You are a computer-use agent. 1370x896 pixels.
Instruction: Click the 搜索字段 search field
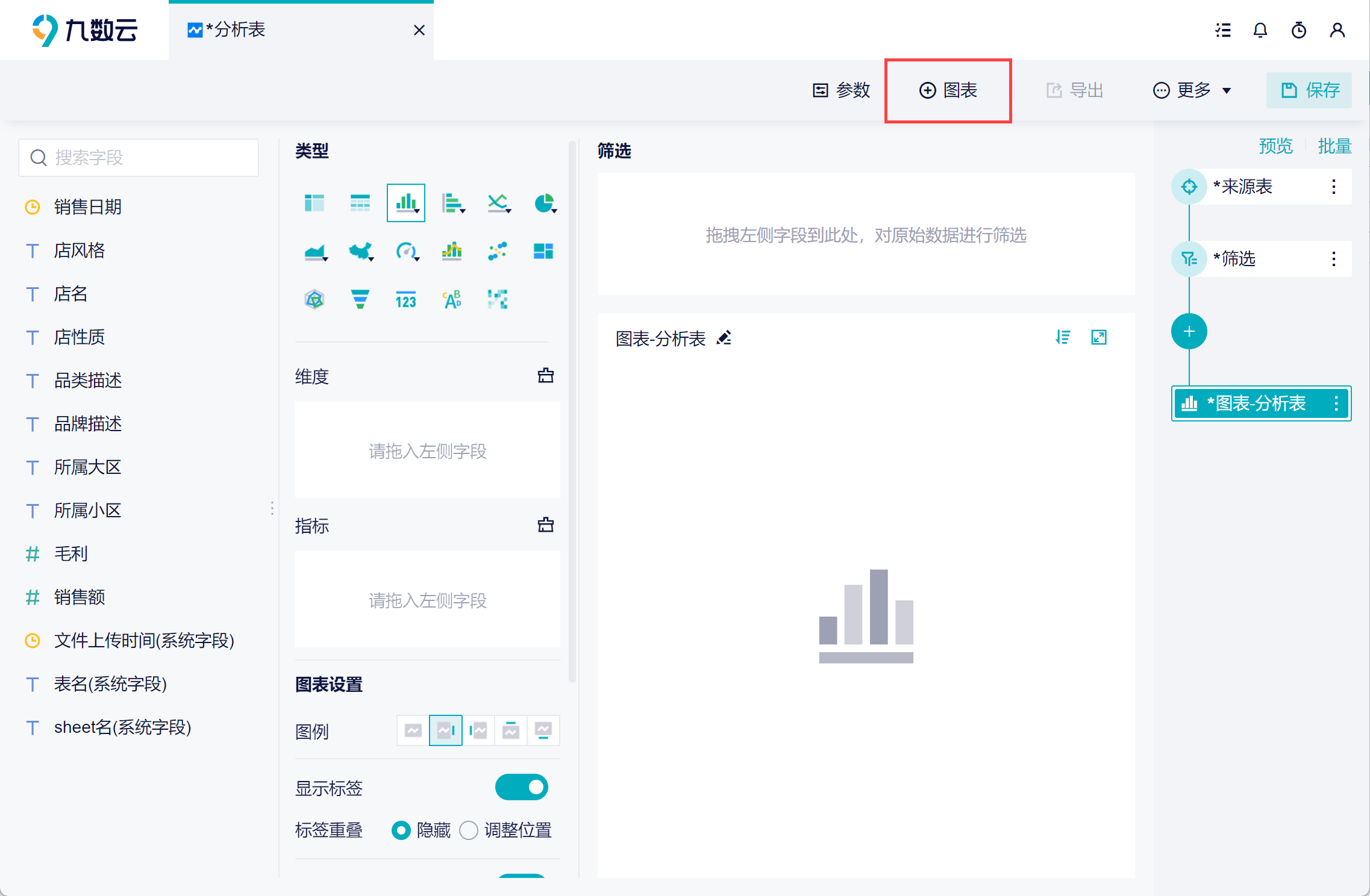(139, 158)
